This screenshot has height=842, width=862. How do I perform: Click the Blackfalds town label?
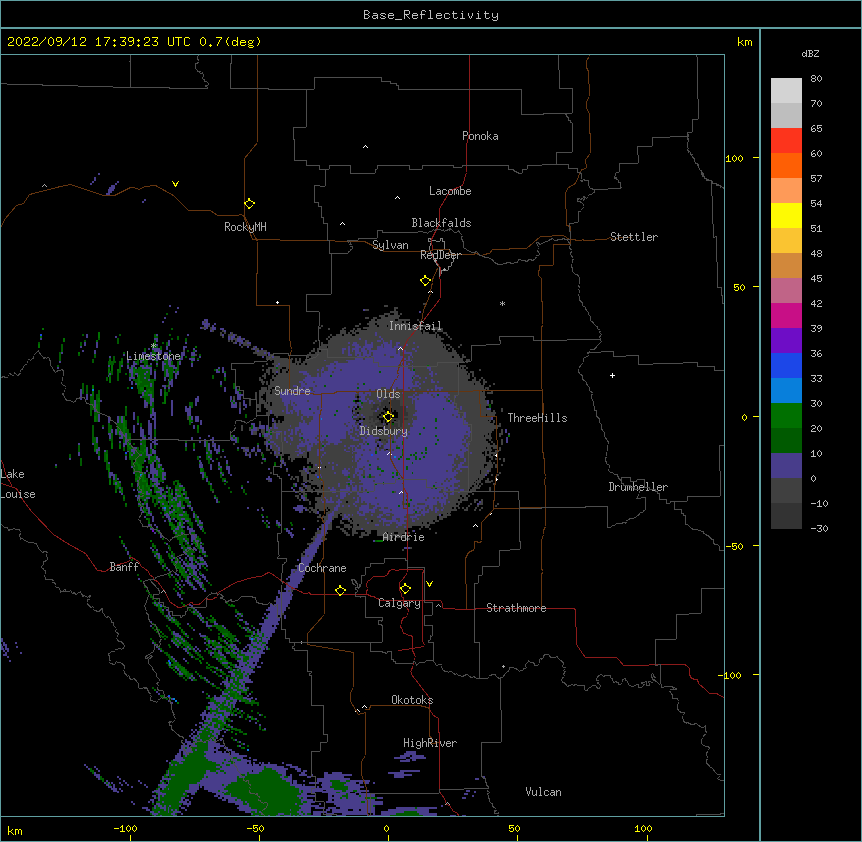[x=441, y=223]
